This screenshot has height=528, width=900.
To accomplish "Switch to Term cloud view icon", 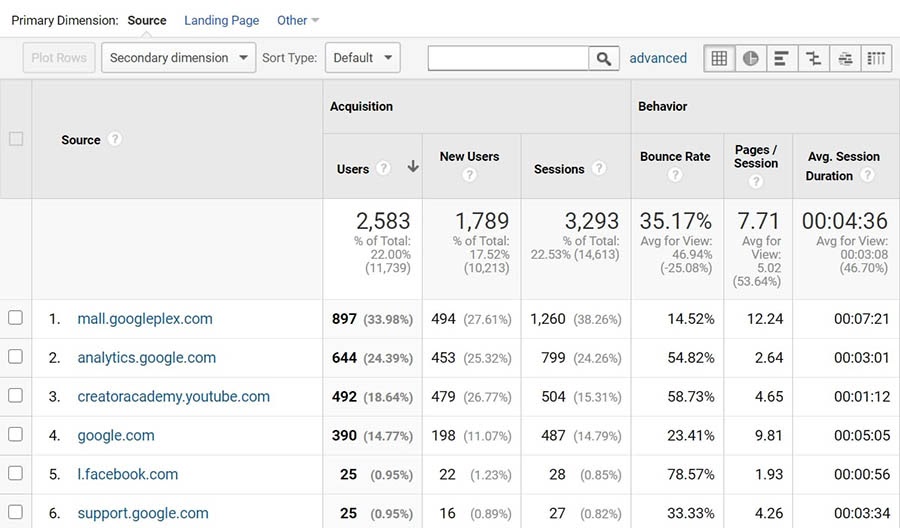I will [x=845, y=58].
